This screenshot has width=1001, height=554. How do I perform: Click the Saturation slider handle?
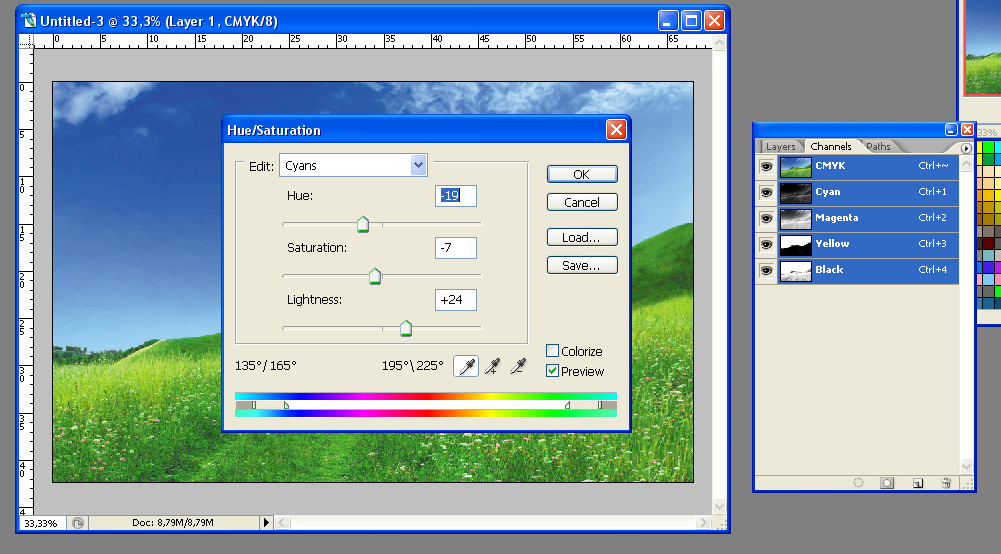375,276
